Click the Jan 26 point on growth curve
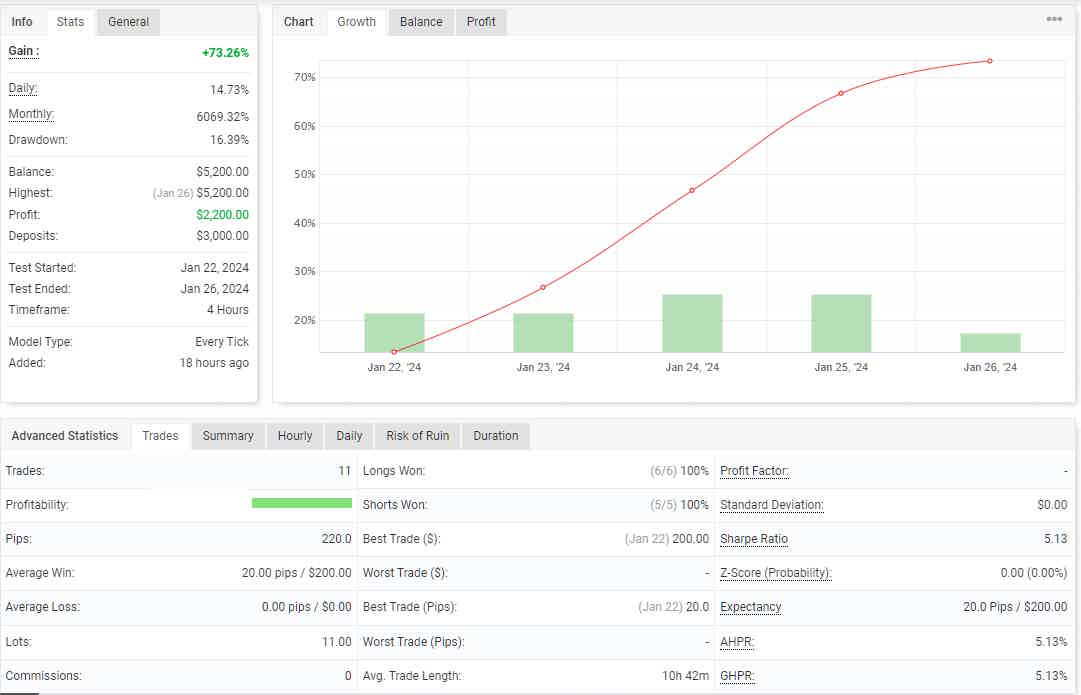The height and width of the screenshot is (695, 1081). coord(990,60)
